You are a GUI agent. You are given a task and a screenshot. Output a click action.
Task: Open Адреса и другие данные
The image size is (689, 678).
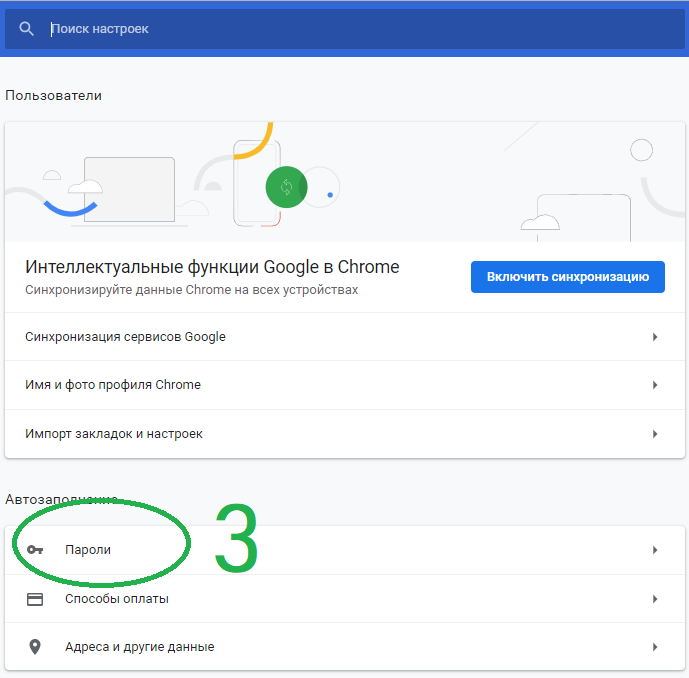(344, 647)
